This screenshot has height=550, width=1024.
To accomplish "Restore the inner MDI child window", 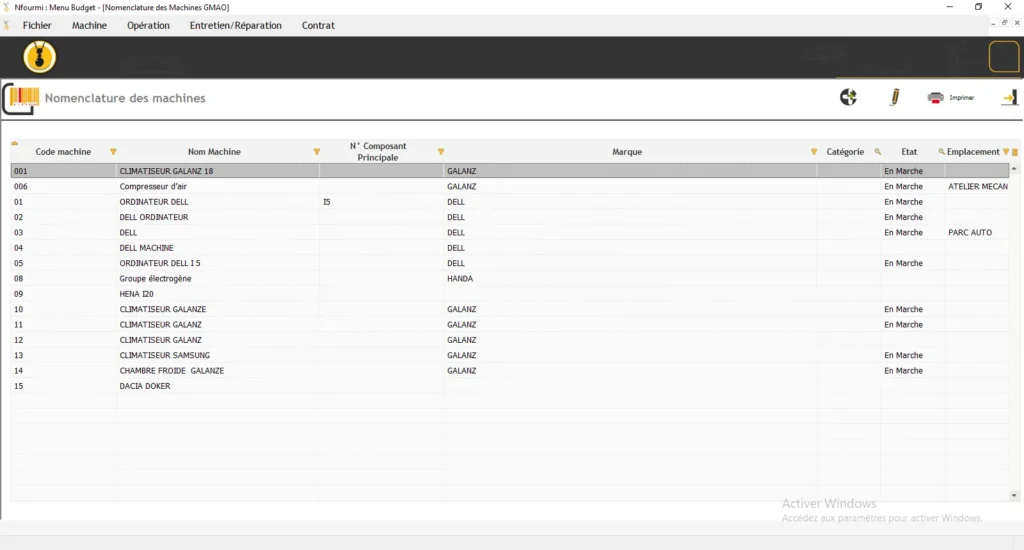I will (1004, 23).
